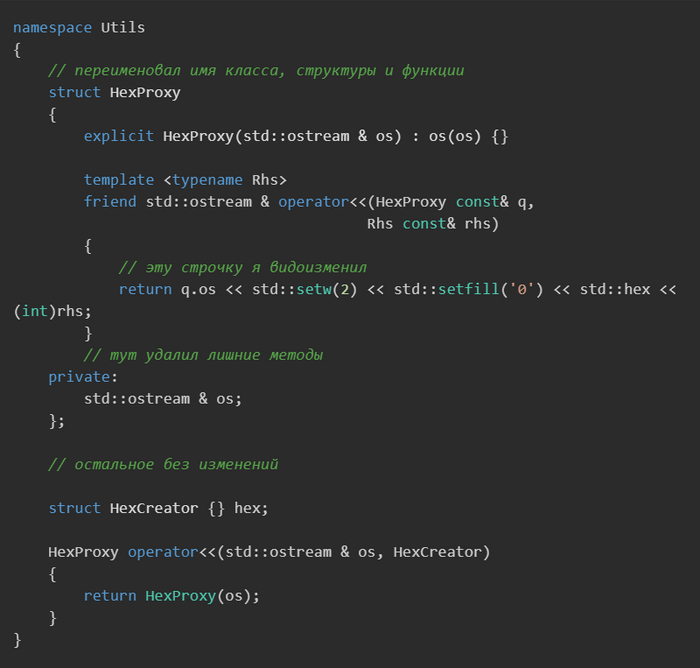
Task: Click the 'private:' access specifier
Action: (83, 377)
